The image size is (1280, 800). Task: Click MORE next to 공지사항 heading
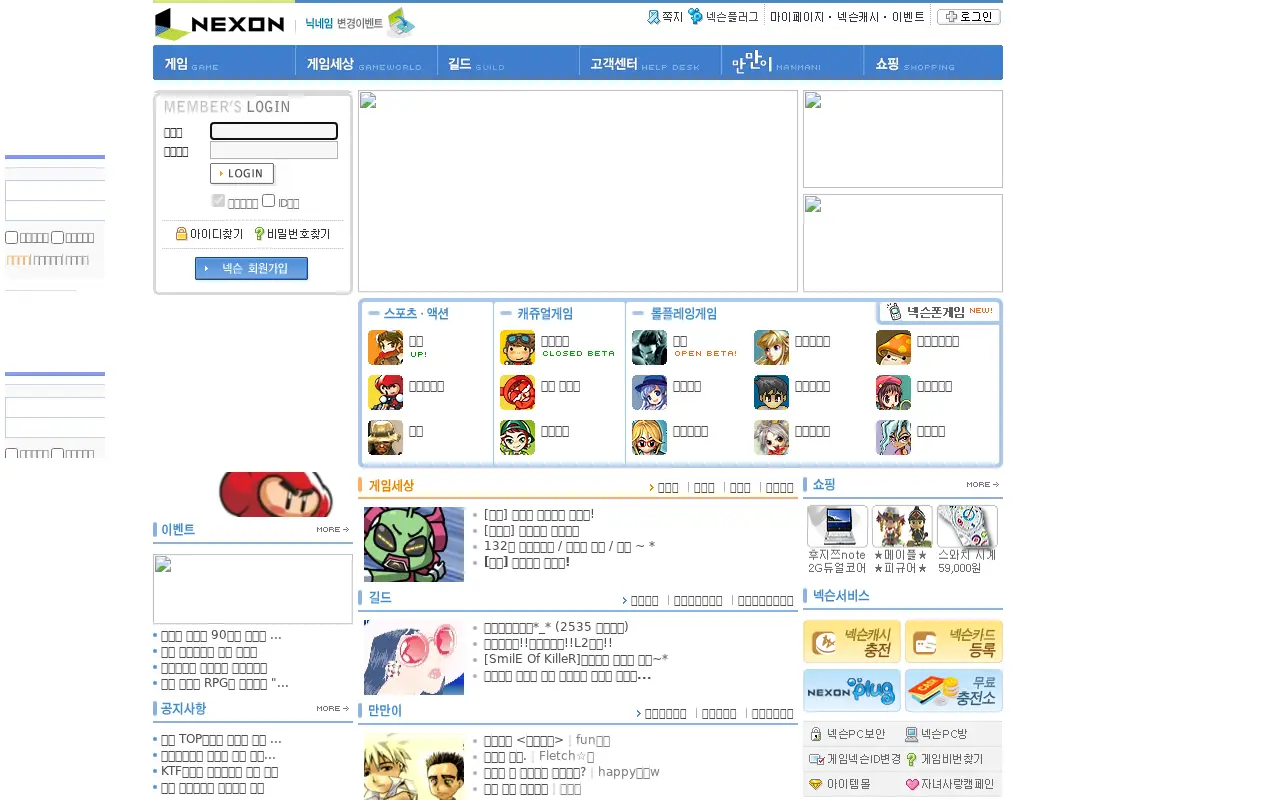[x=333, y=708]
